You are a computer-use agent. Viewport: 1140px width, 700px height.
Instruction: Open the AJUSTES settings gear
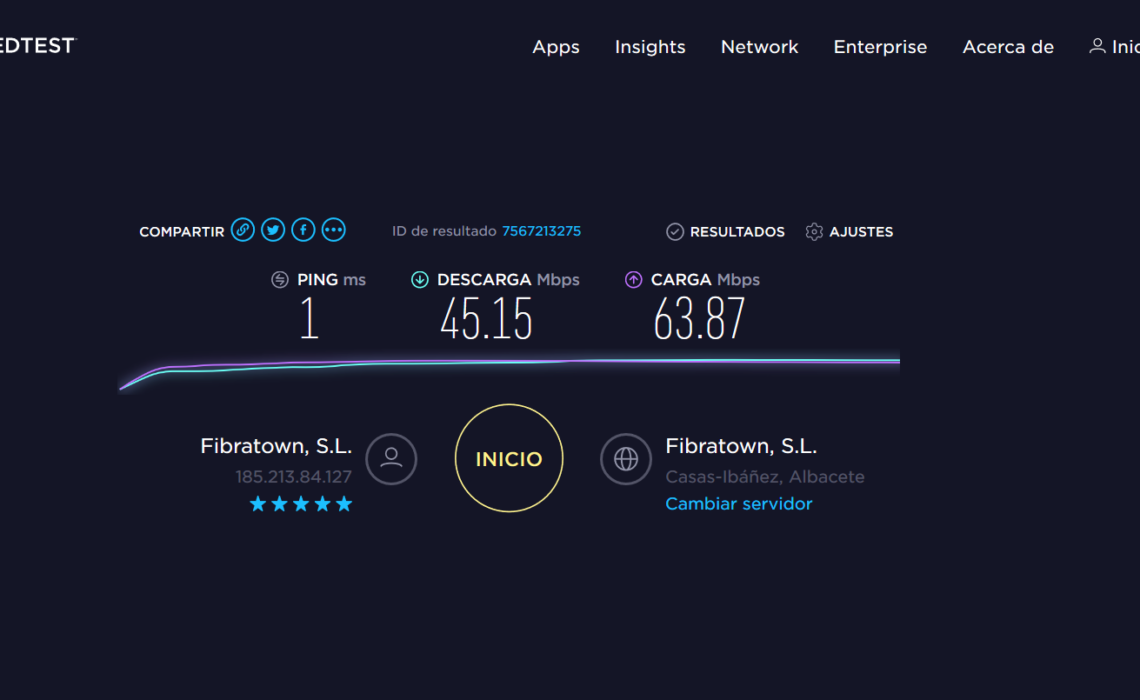coord(849,232)
